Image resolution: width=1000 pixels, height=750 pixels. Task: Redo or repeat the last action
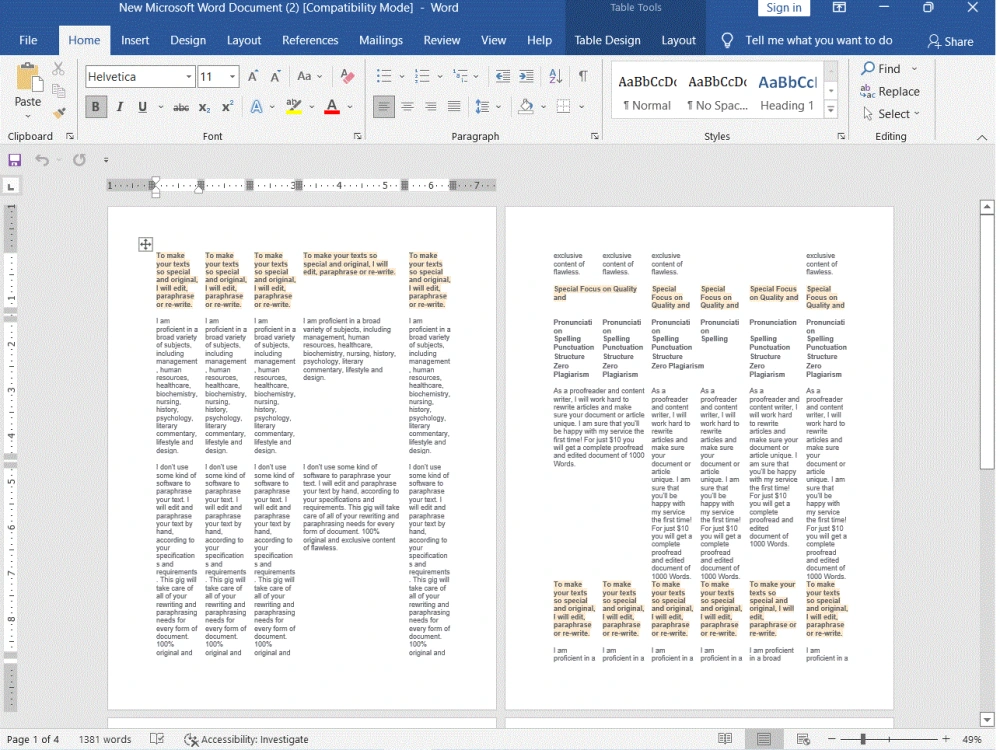[79, 160]
